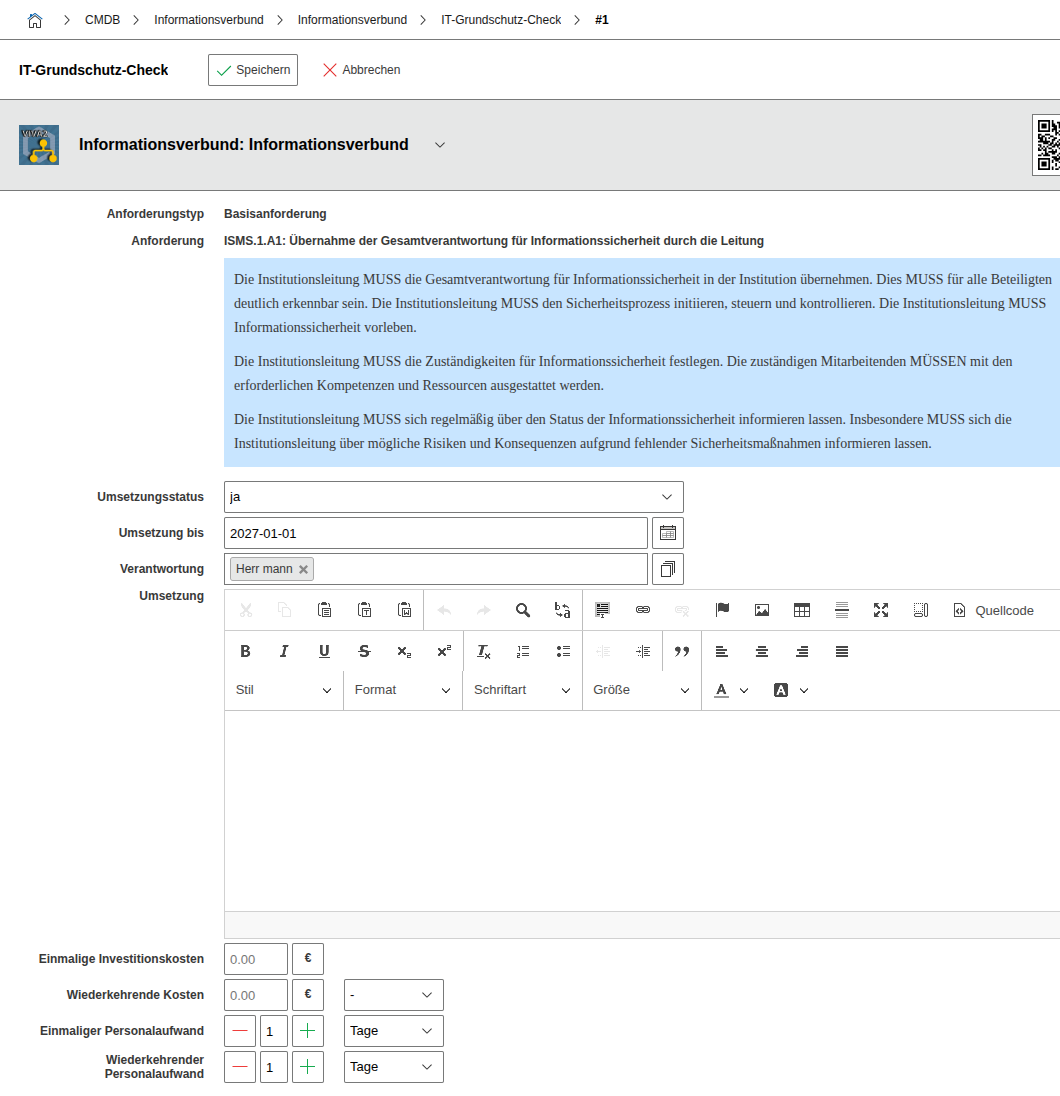
Task: Toggle underline formatting
Action: click(x=324, y=651)
